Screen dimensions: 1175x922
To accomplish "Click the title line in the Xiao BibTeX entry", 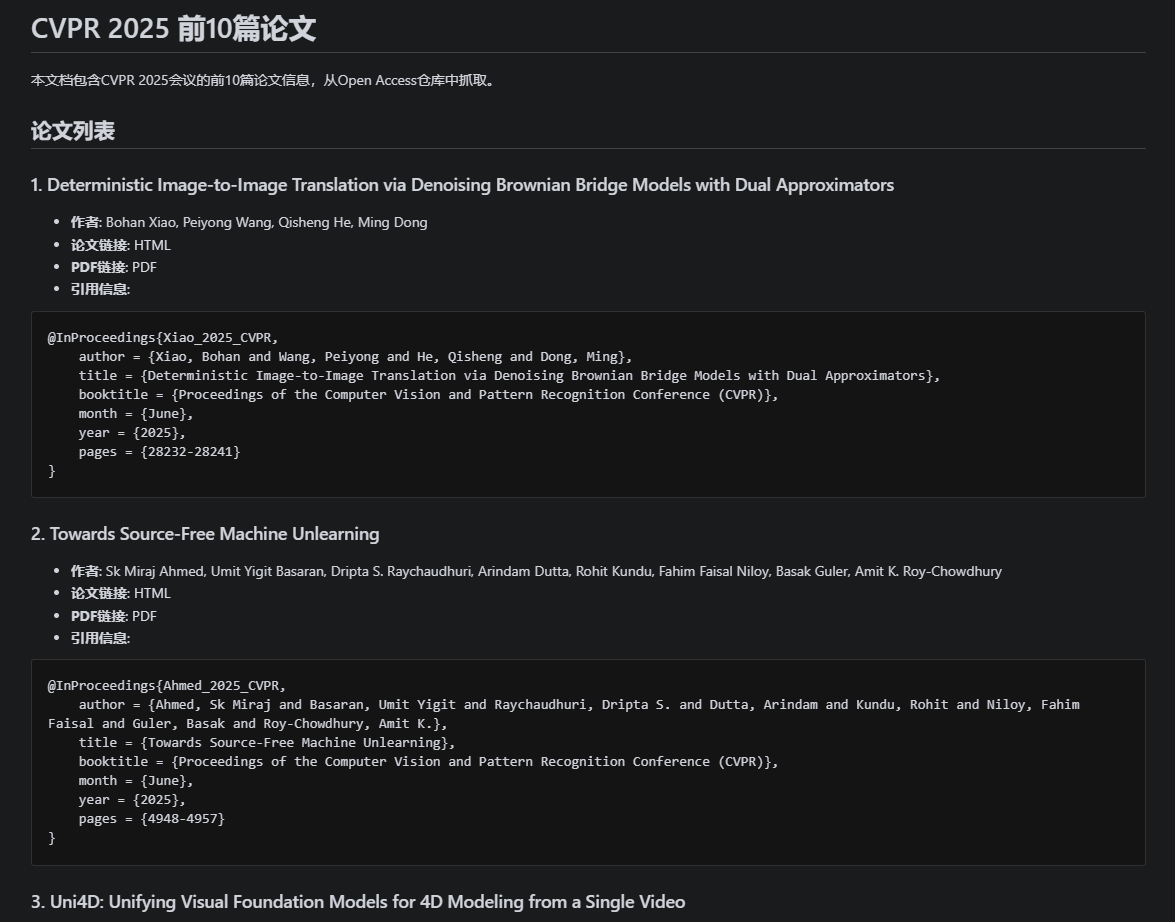I will [509, 376].
